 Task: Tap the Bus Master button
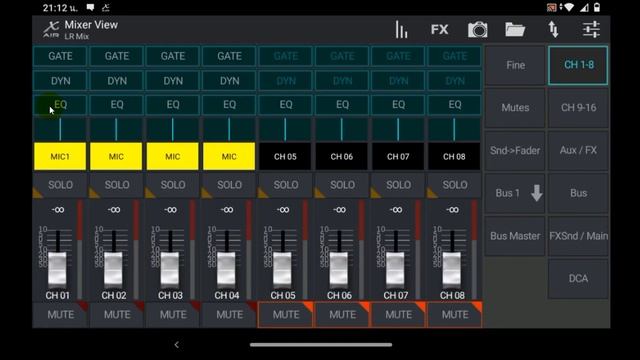(515, 236)
